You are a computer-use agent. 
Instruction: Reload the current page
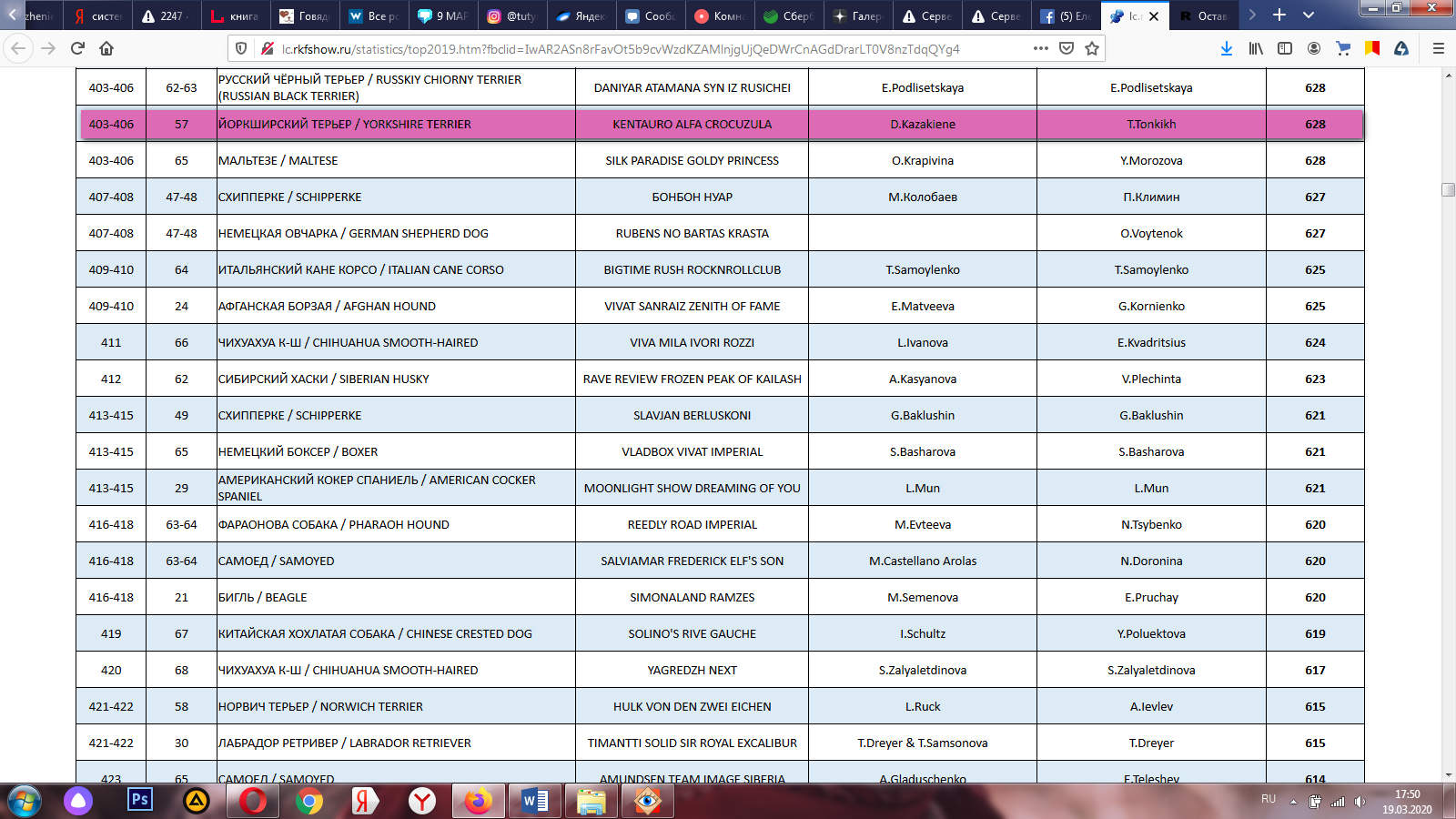pyautogui.click(x=77, y=48)
